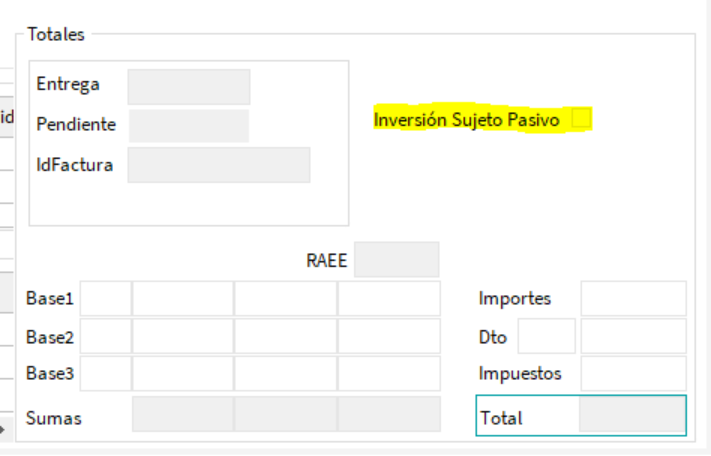Enable the Inversión Sujeto Pasivo checkbox
The width and height of the screenshot is (711, 456).
click(581, 119)
